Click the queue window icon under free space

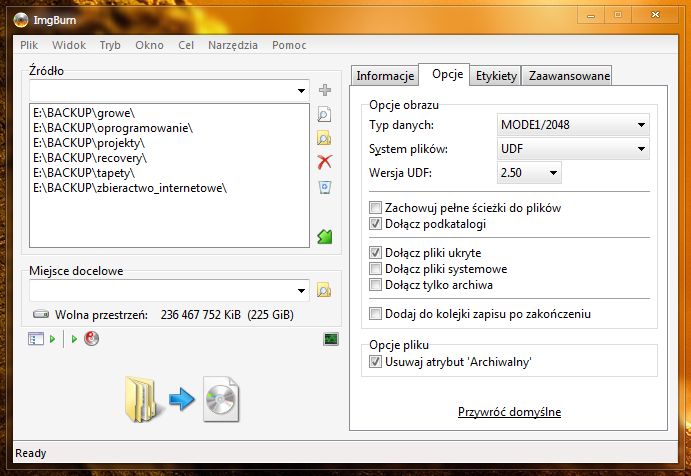coord(36,338)
